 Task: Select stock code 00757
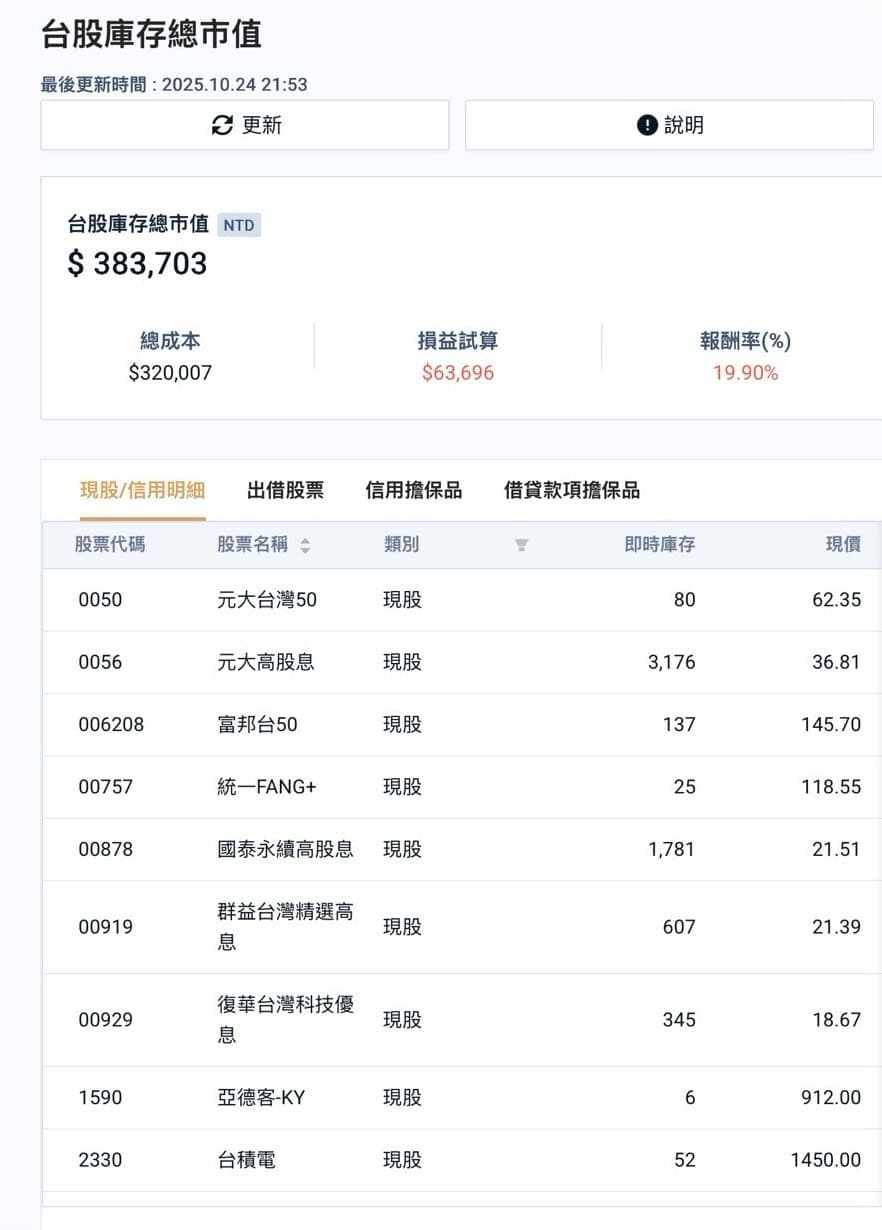(105, 787)
